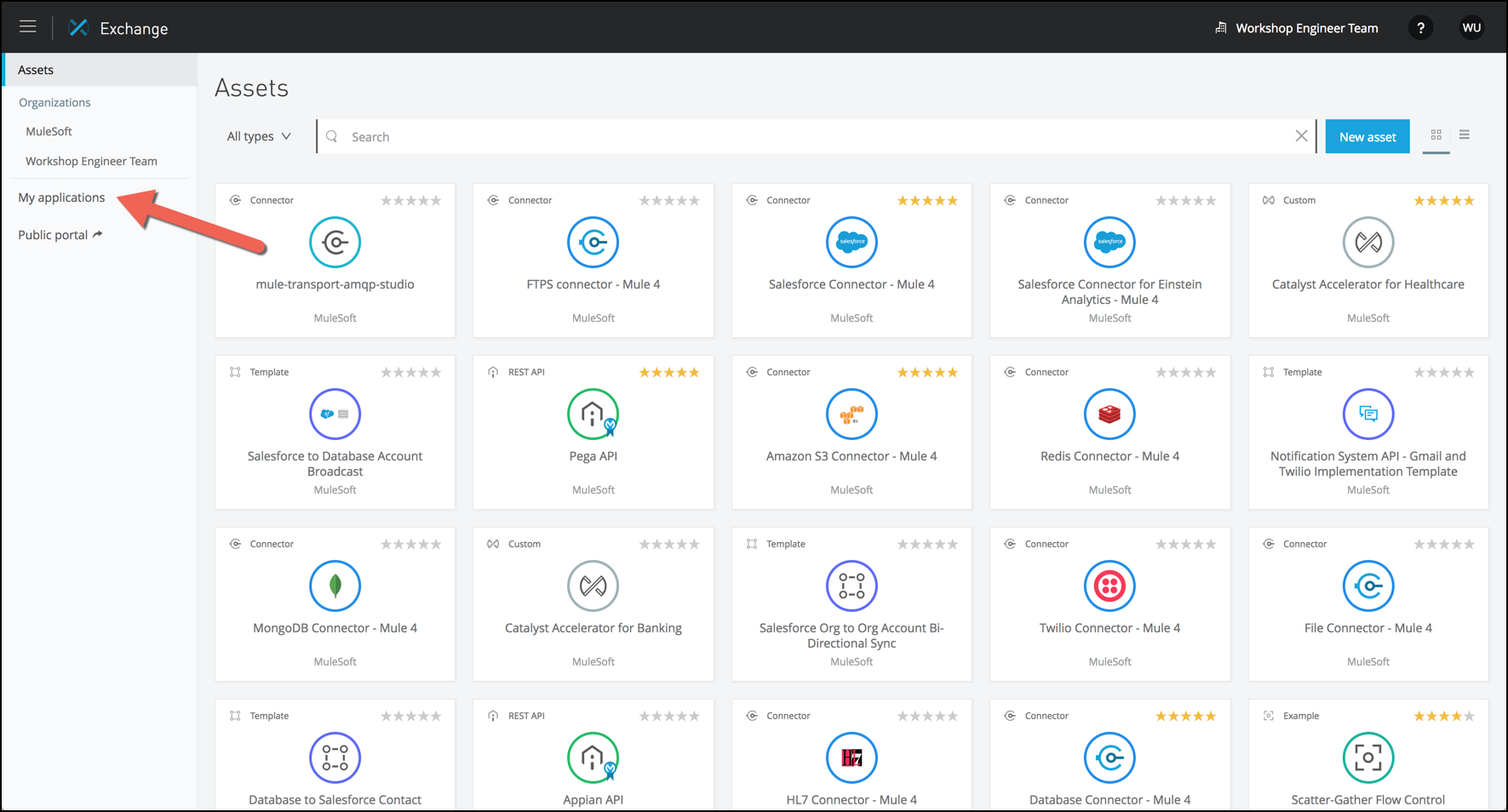This screenshot has height=812, width=1508.
Task: Open the Salesforce Connector - Mule 4 icon
Action: click(x=851, y=243)
